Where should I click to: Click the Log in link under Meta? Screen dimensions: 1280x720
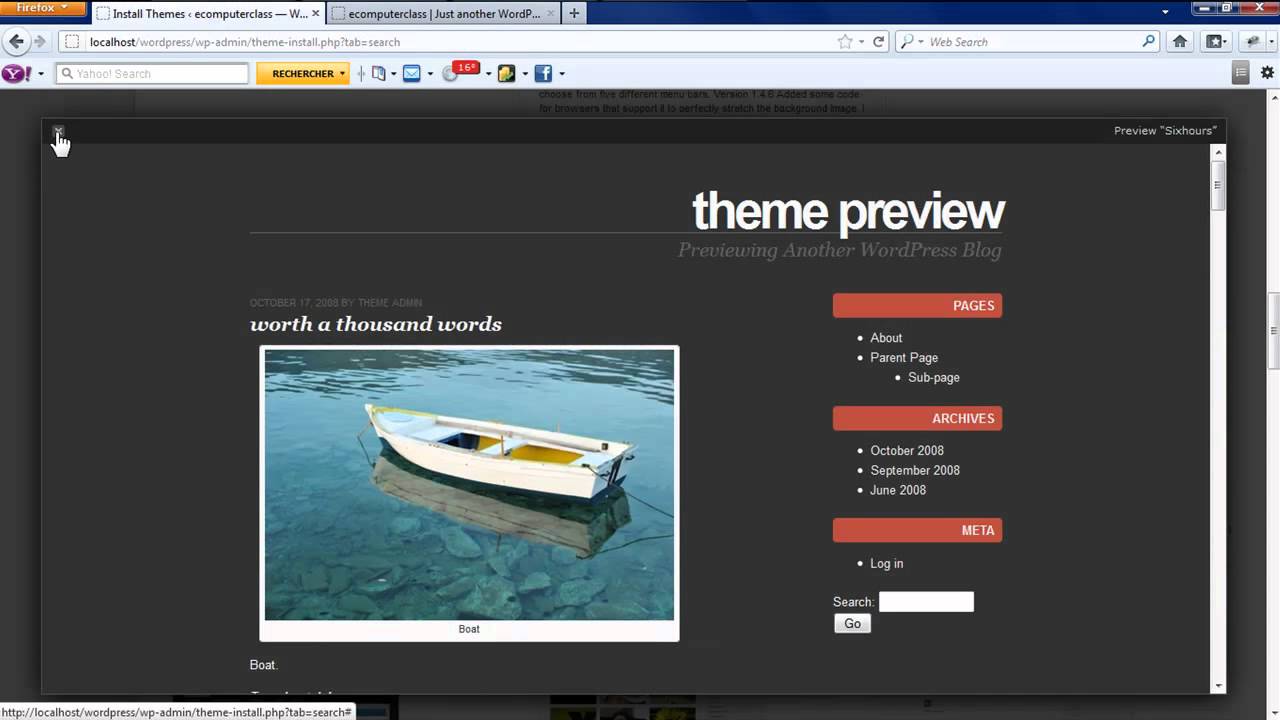(887, 564)
